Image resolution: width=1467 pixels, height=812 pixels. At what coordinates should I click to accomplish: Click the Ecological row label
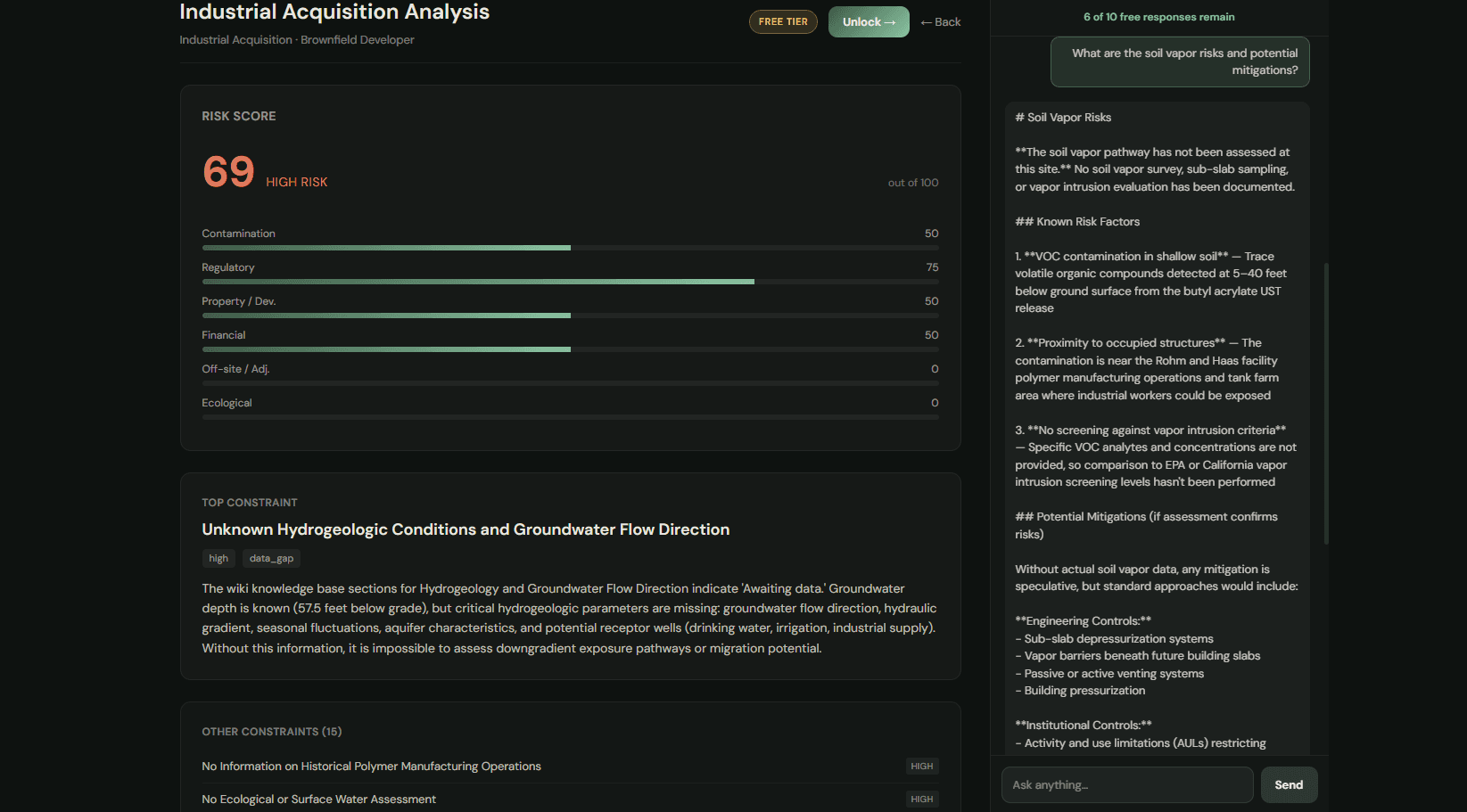pos(227,403)
